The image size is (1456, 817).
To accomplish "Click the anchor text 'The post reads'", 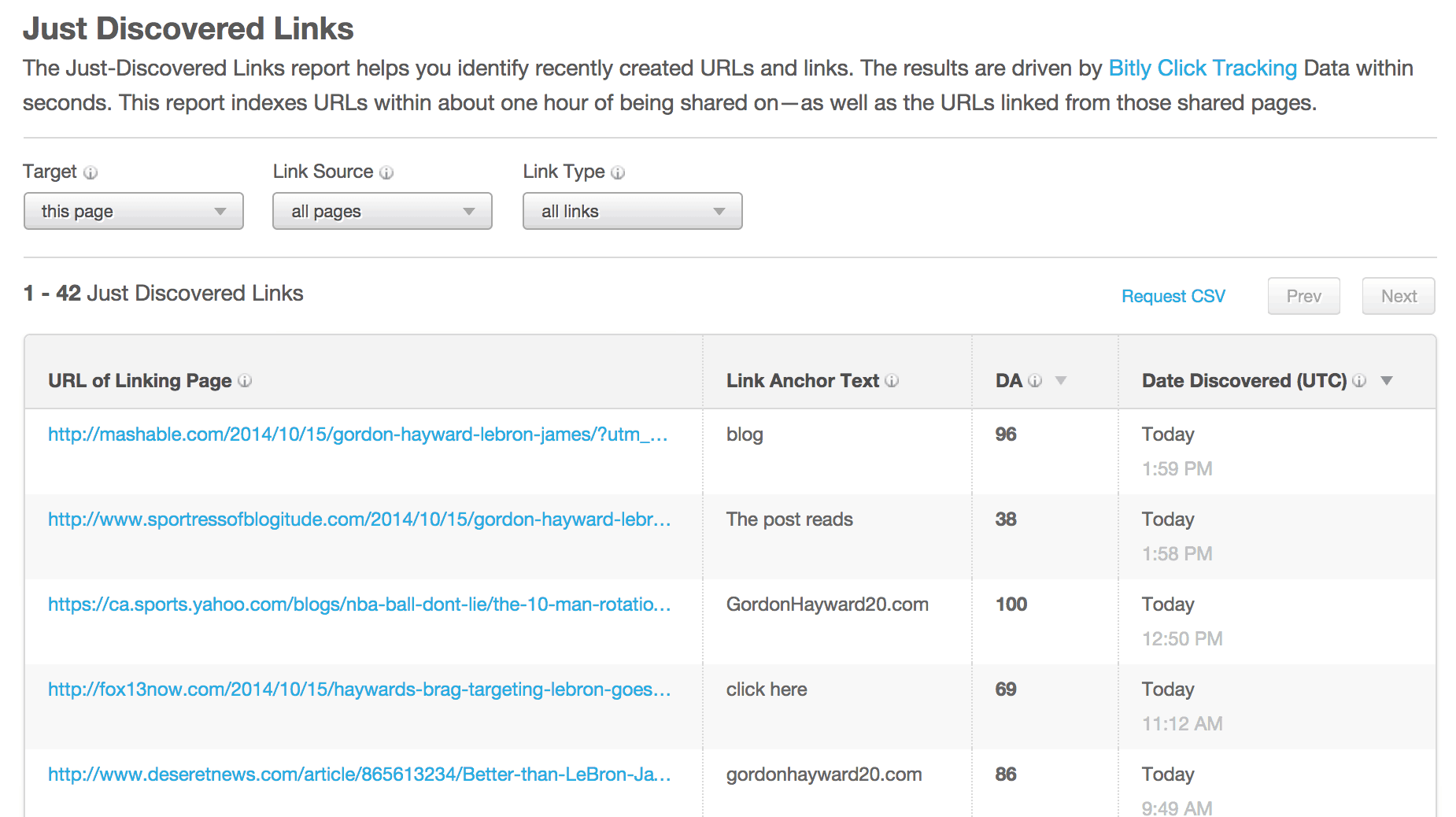I will (x=789, y=519).
